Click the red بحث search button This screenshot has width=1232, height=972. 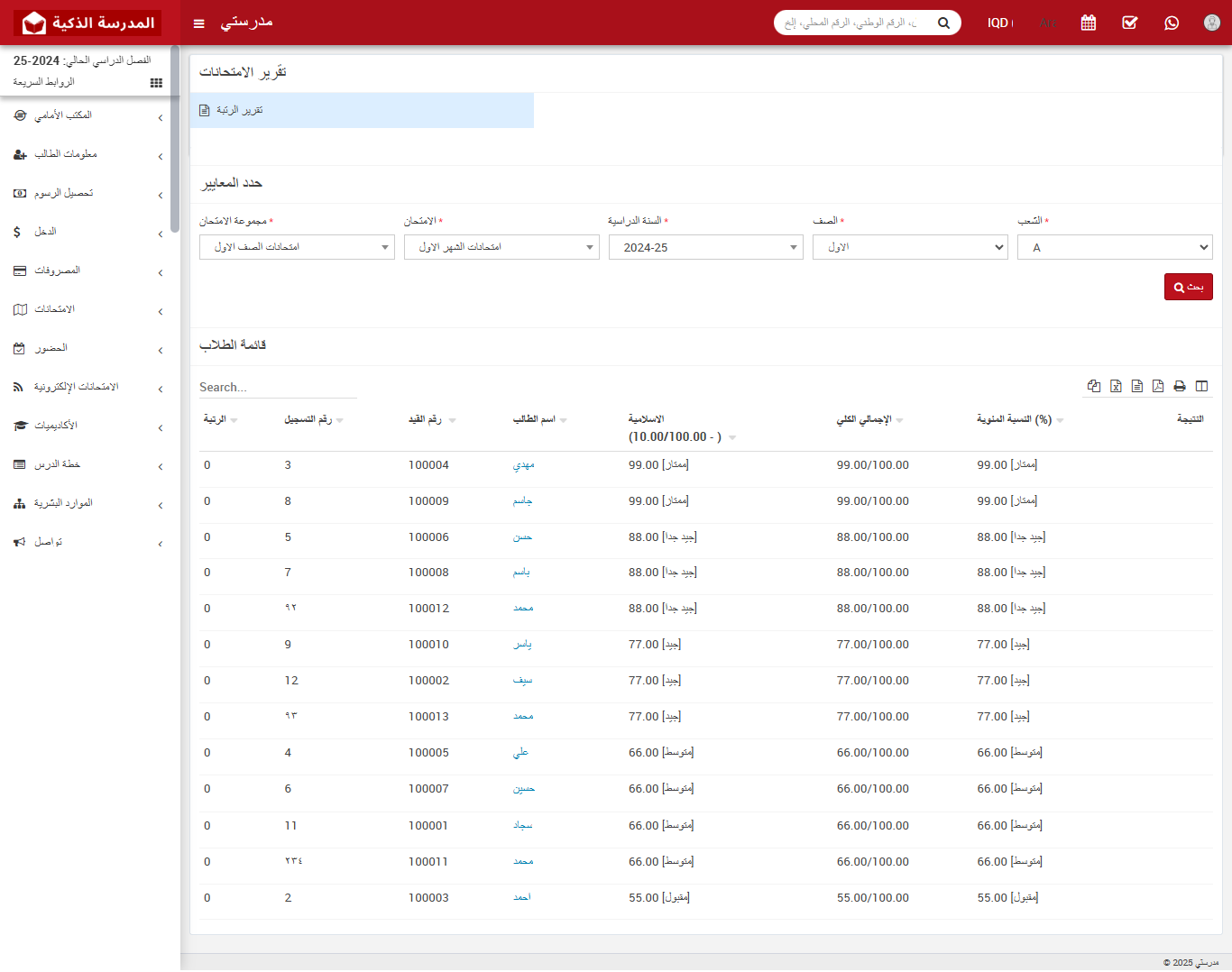(x=1188, y=287)
